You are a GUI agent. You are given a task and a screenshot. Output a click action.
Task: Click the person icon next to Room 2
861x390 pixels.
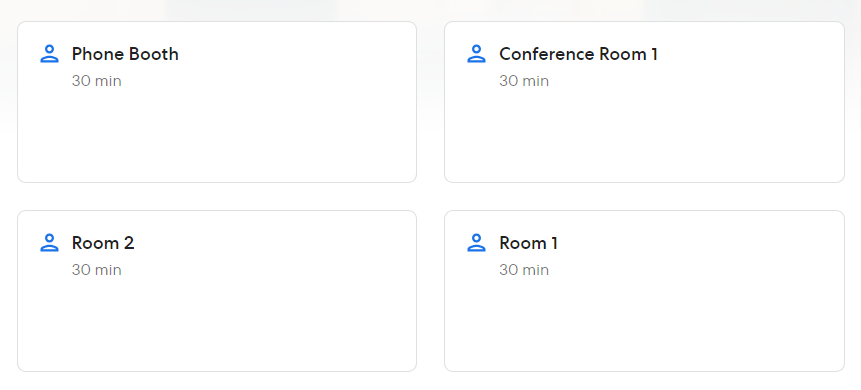(49, 243)
